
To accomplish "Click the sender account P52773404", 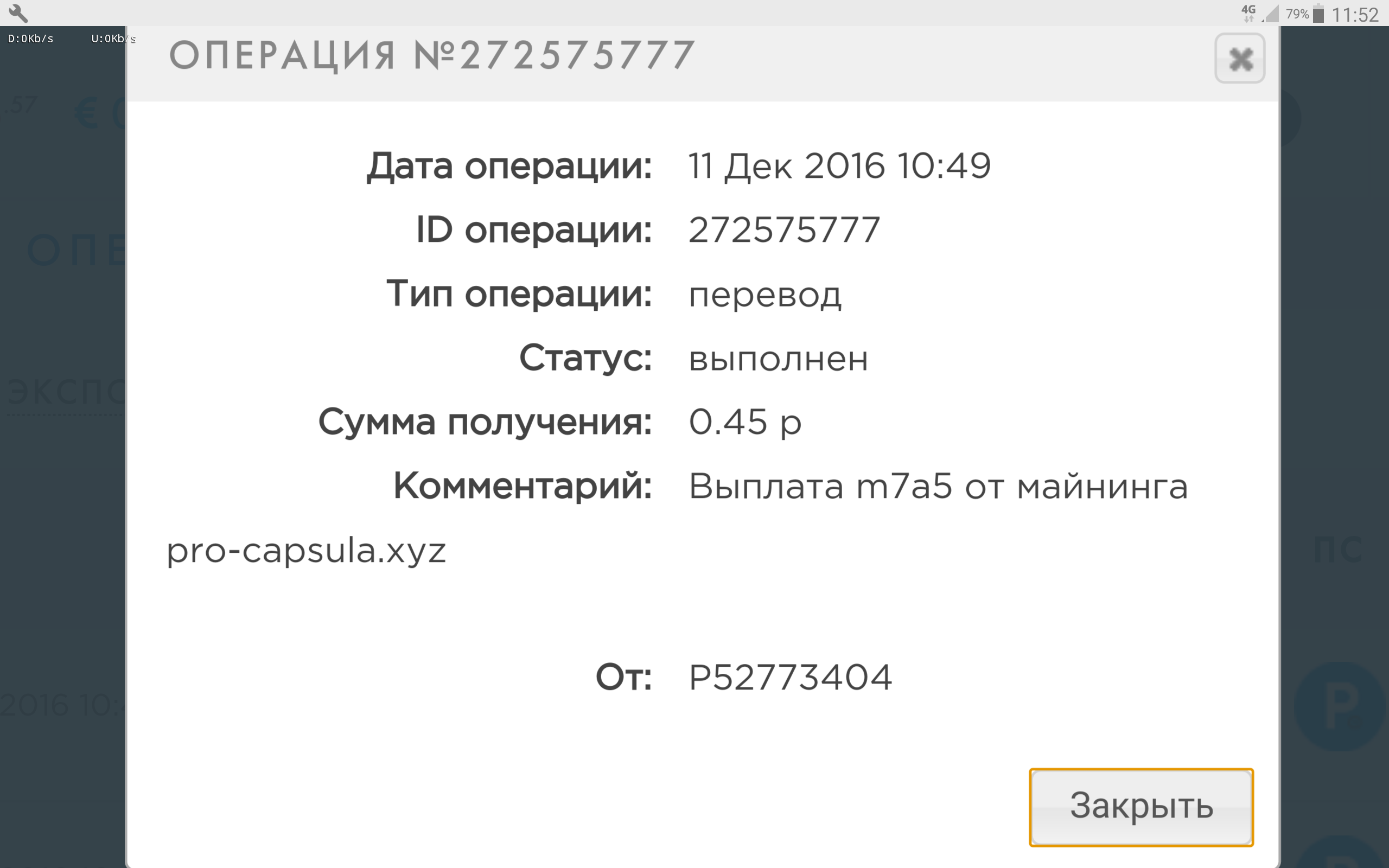I will pyautogui.click(x=791, y=678).
